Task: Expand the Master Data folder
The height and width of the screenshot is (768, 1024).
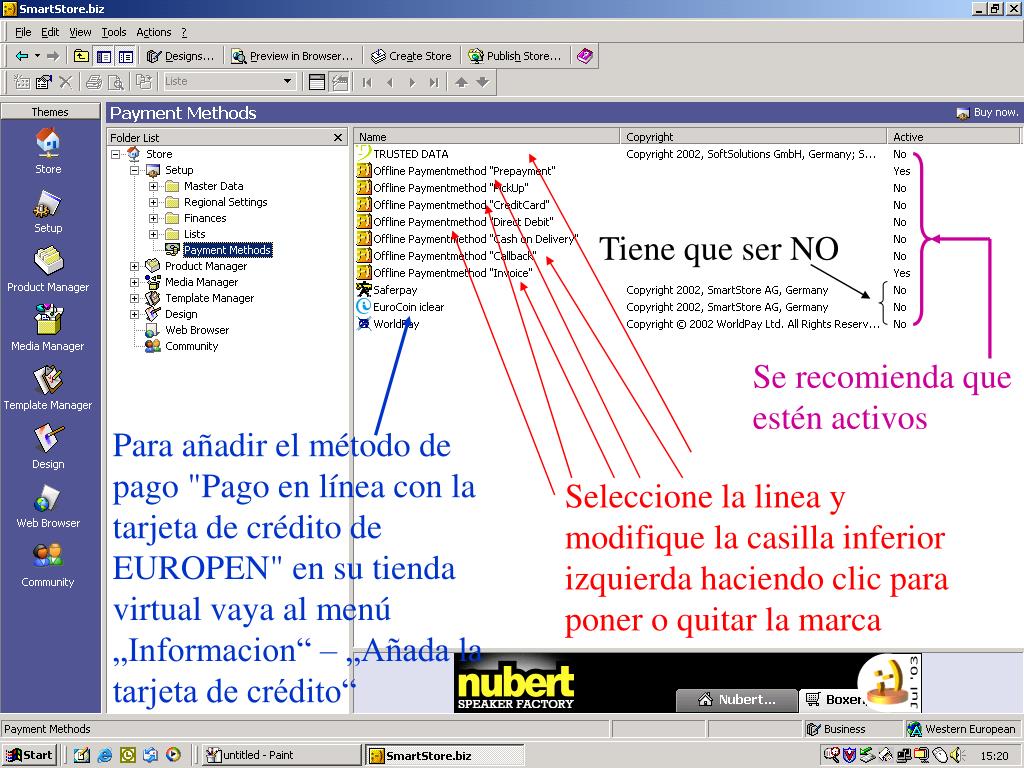Action: pos(153,187)
